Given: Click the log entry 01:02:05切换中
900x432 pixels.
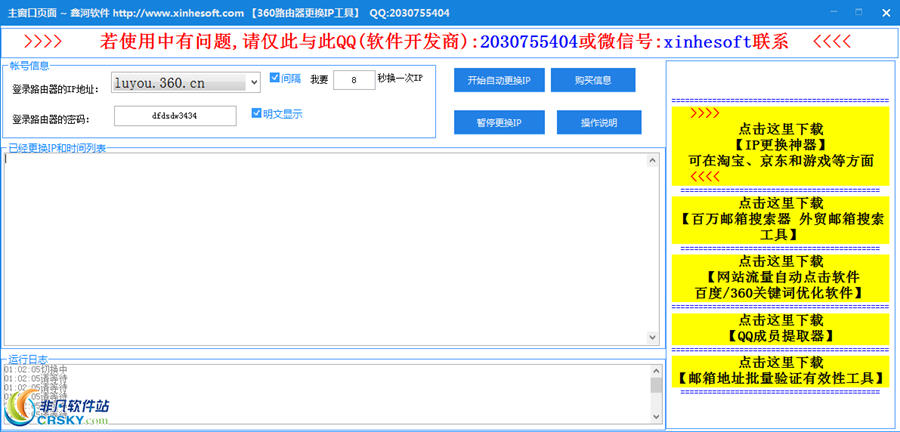Looking at the screenshot, I should [x=36, y=369].
